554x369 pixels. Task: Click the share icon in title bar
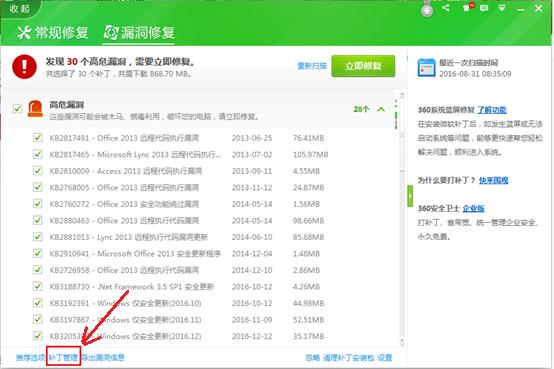(x=446, y=7)
